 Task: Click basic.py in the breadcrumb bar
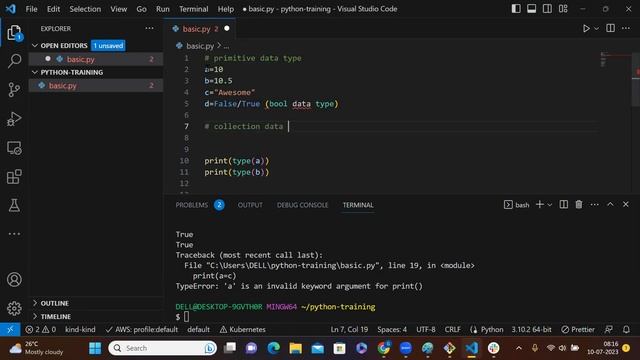(x=200, y=46)
